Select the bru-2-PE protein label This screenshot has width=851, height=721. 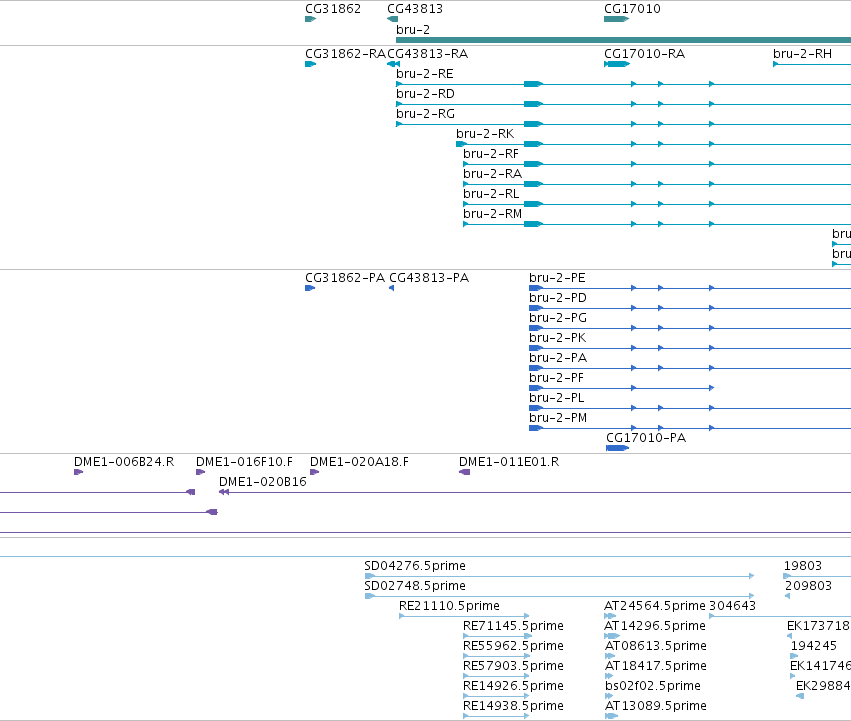click(x=557, y=278)
